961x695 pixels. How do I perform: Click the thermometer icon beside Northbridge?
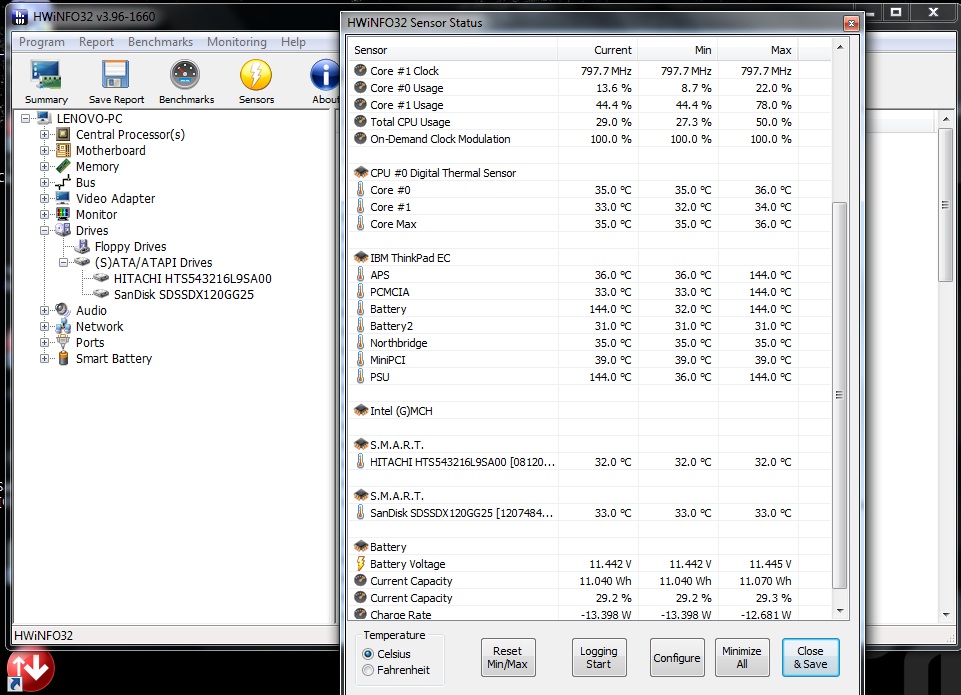(360, 343)
